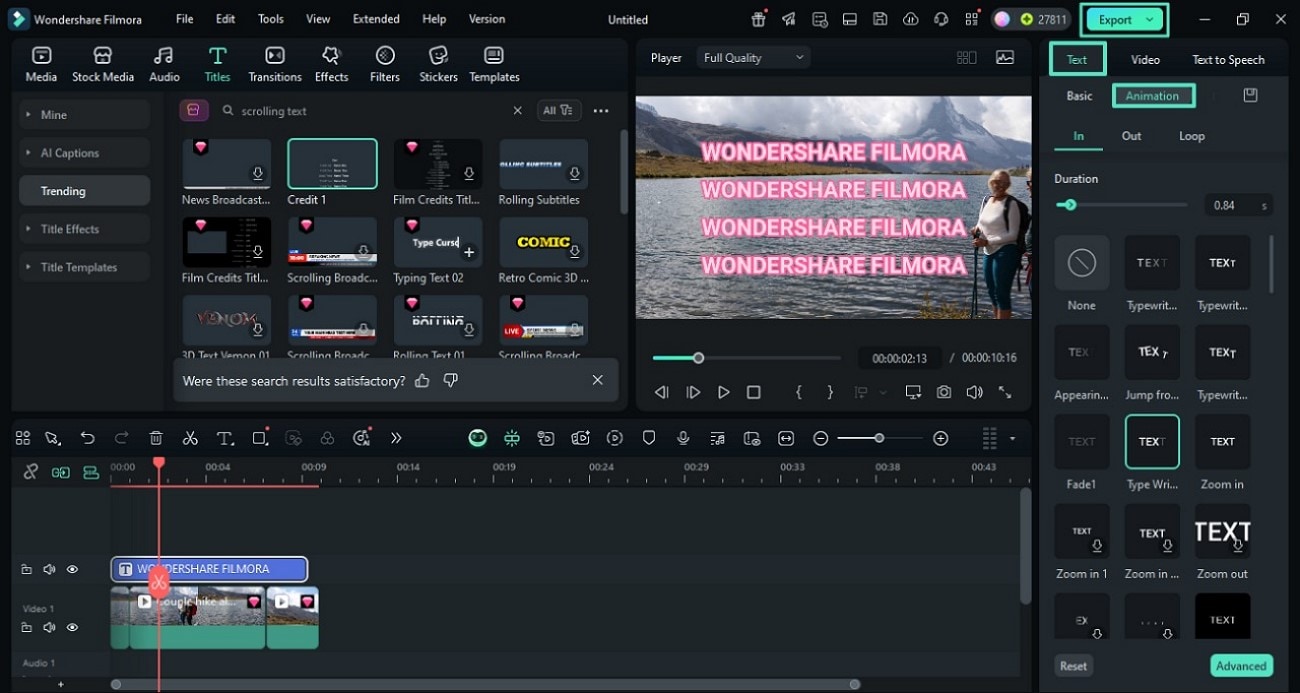
Task: Open the Filters panel
Action: (385, 64)
